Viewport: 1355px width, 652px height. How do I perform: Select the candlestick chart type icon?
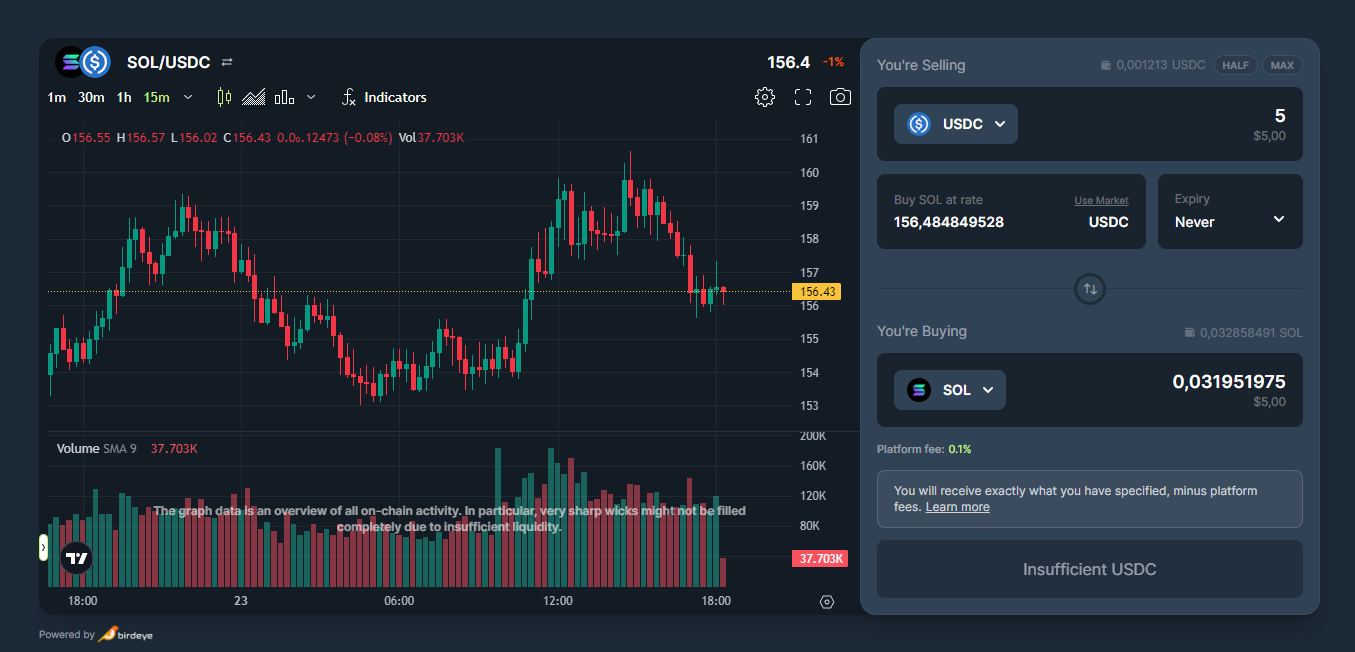[x=224, y=97]
